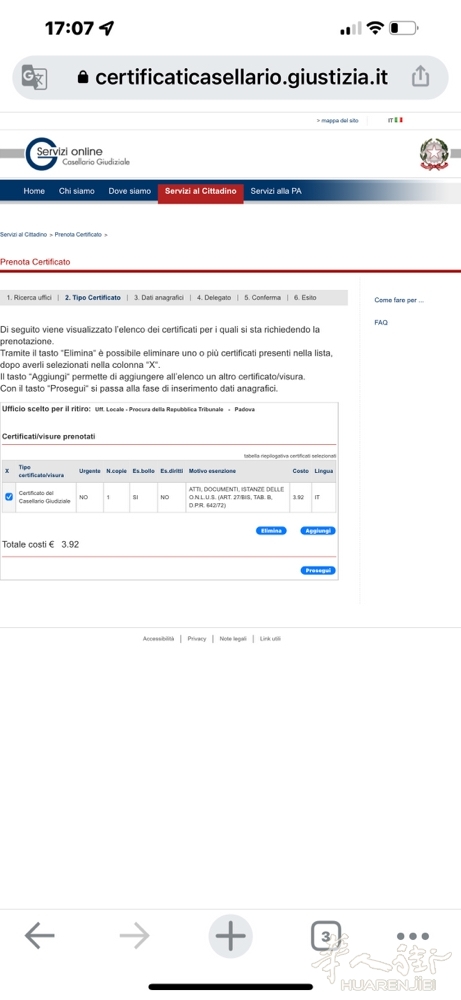Click the Costo cell value 3.92
This screenshot has height=1000, width=461.
[x=298, y=497]
